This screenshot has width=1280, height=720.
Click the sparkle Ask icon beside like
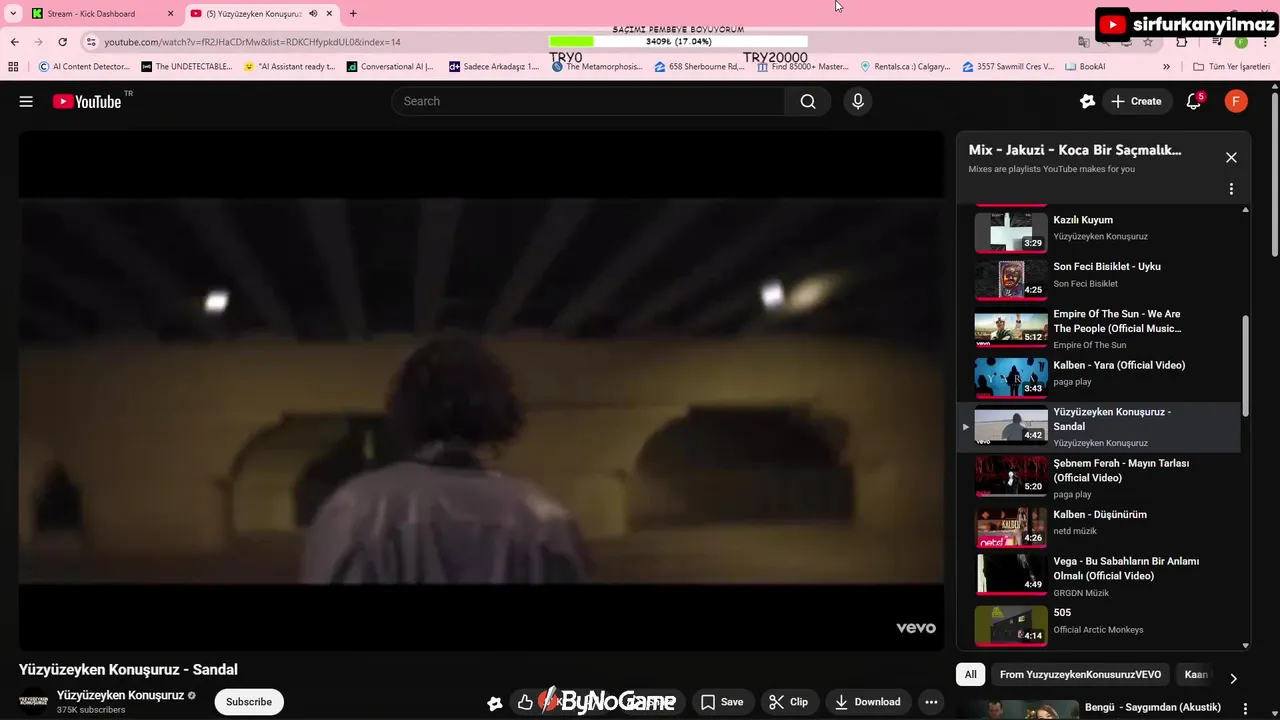click(x=494, y=703)
